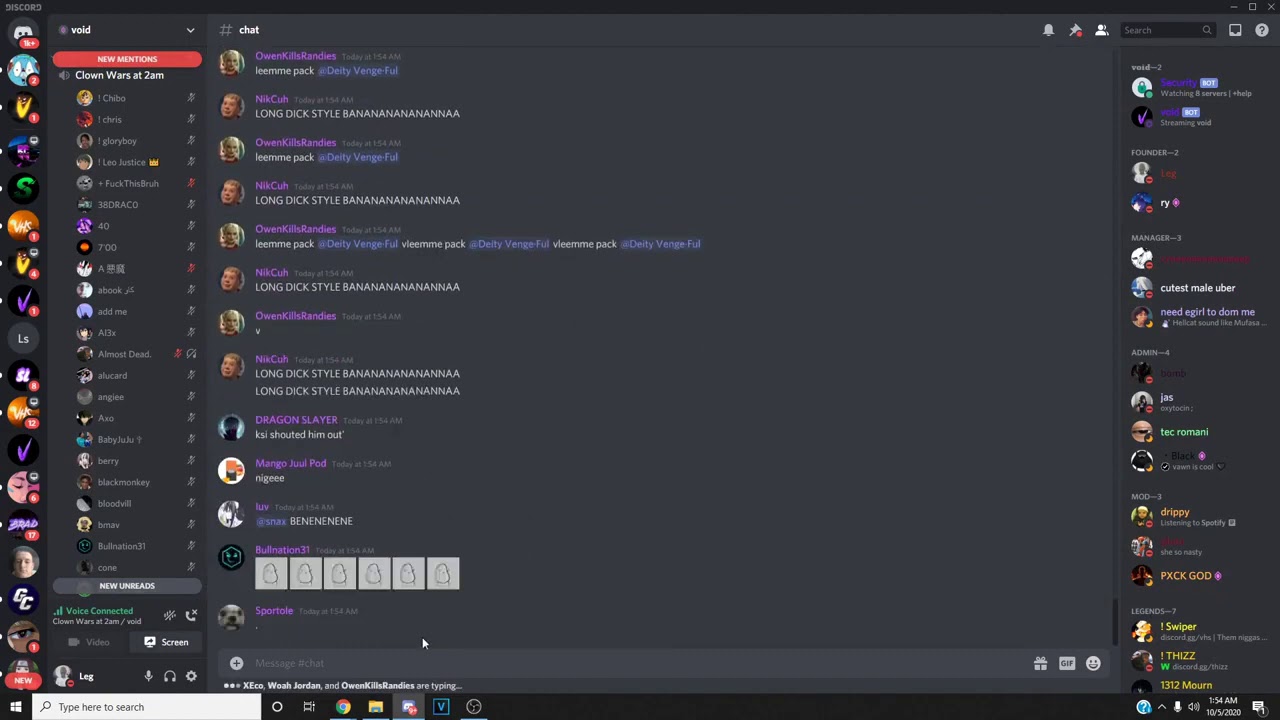Select Almost Dead. voice member
Viewport: 1280px width, 720px height.
pos(127,354)
